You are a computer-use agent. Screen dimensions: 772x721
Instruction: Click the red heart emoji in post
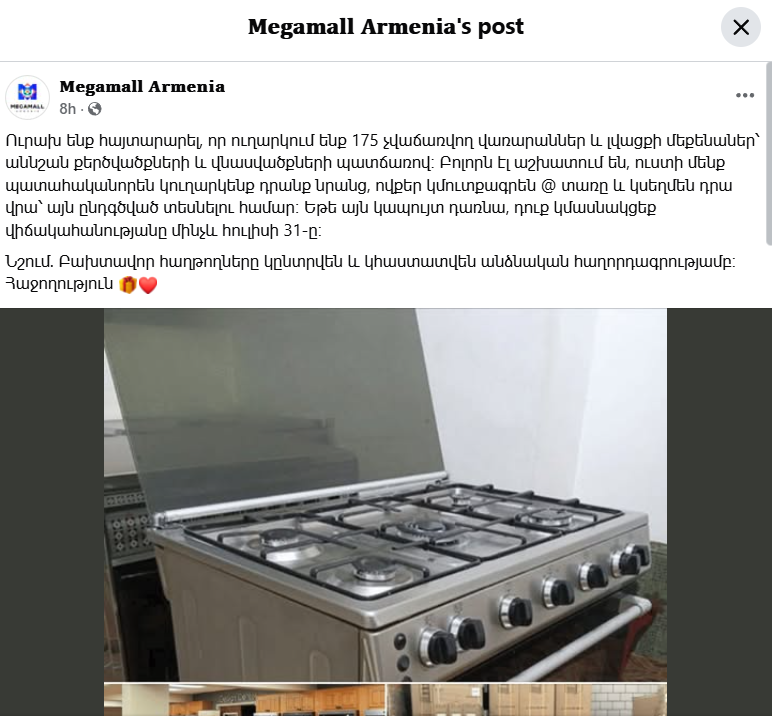pyautogui.click(x=148, y=285)
